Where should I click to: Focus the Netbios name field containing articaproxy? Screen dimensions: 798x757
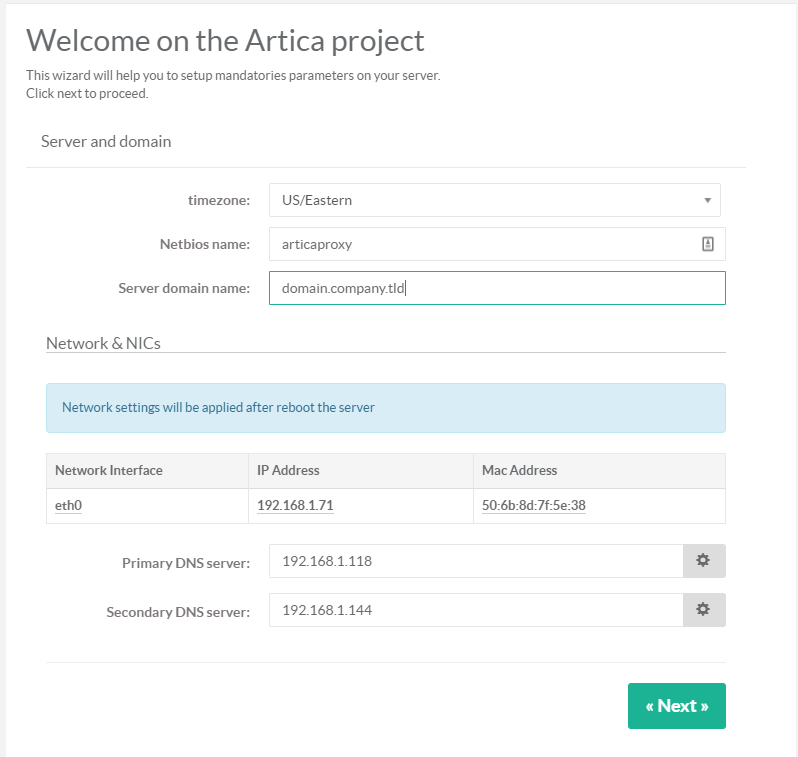click(497, 244)
